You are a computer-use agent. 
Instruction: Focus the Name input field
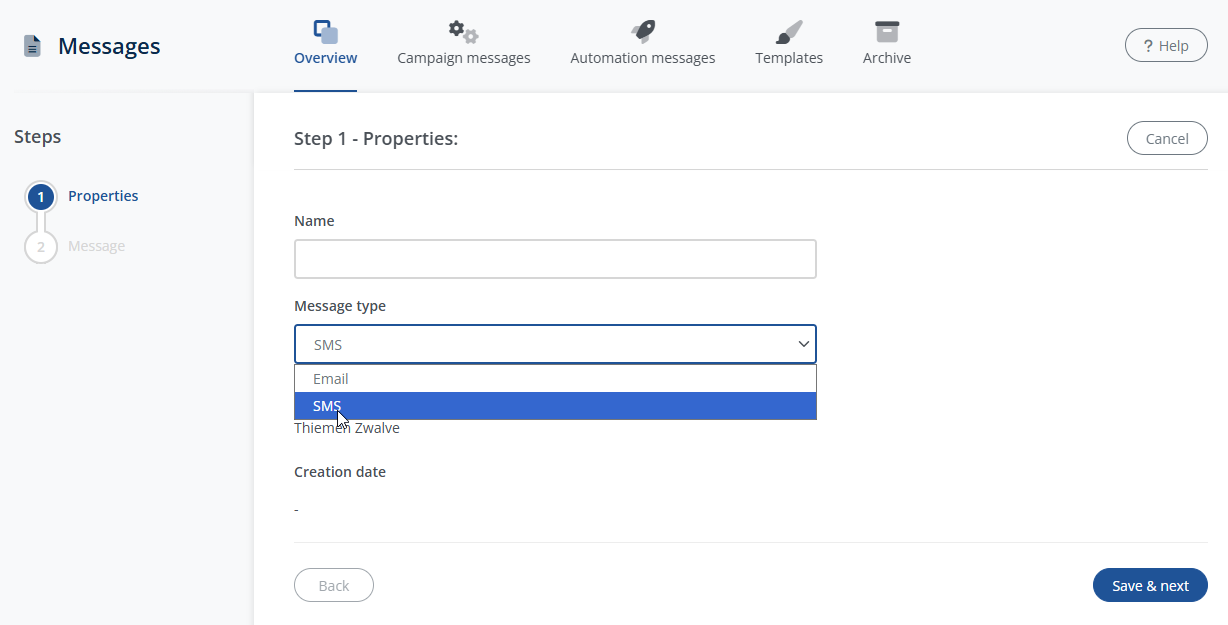[555, 259]
